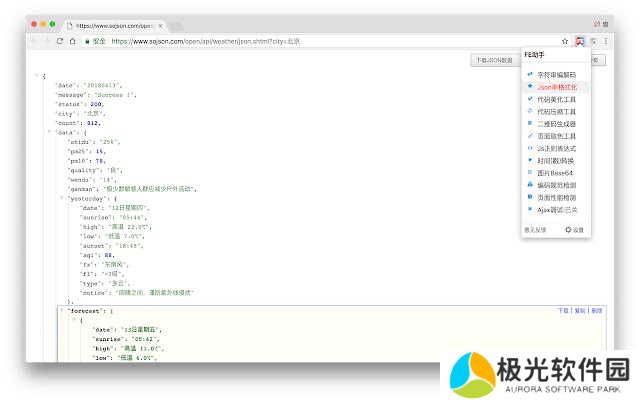Go to the browser home page icon

72,41
